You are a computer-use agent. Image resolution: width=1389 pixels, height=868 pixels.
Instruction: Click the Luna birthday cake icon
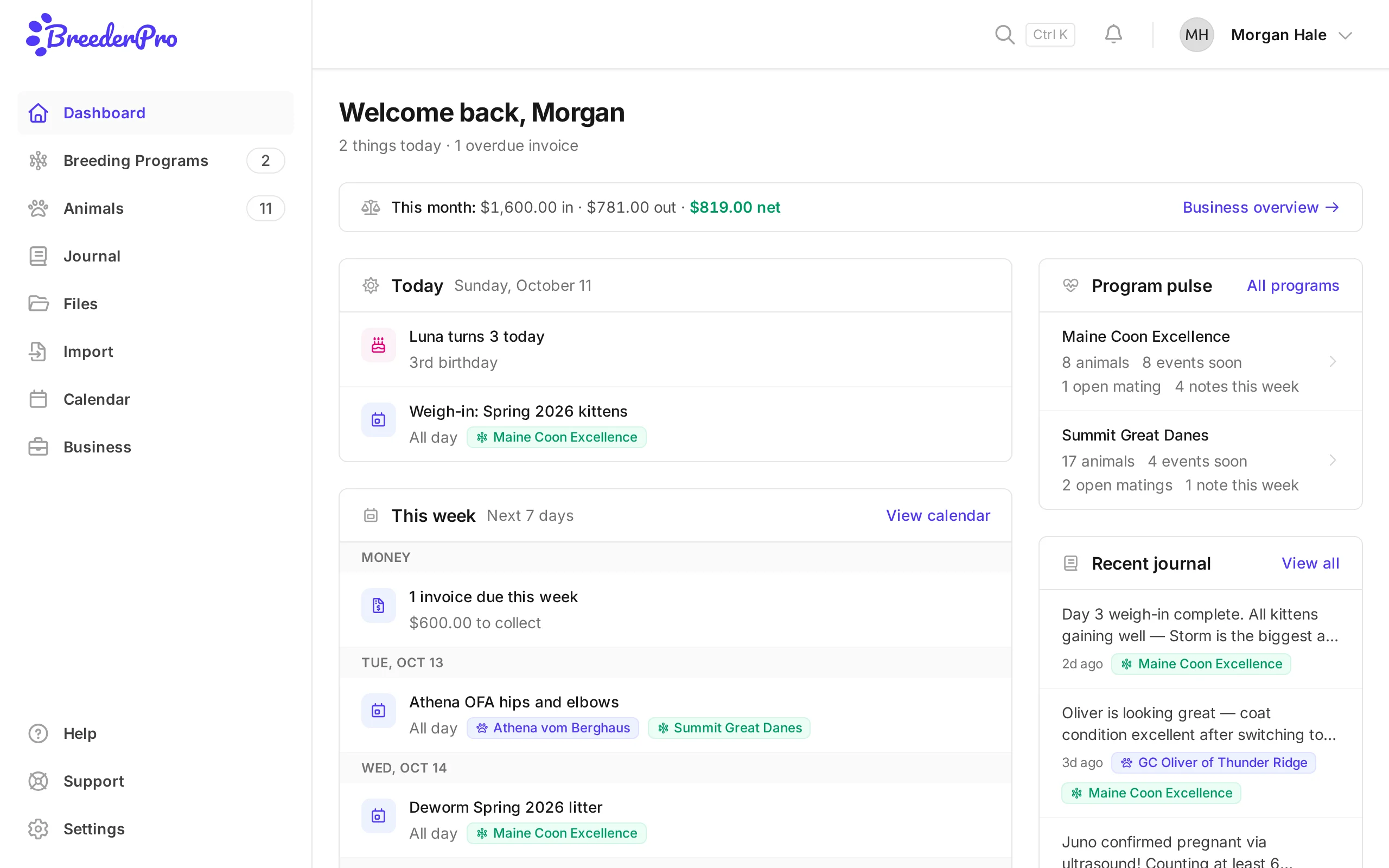[378, 345]
